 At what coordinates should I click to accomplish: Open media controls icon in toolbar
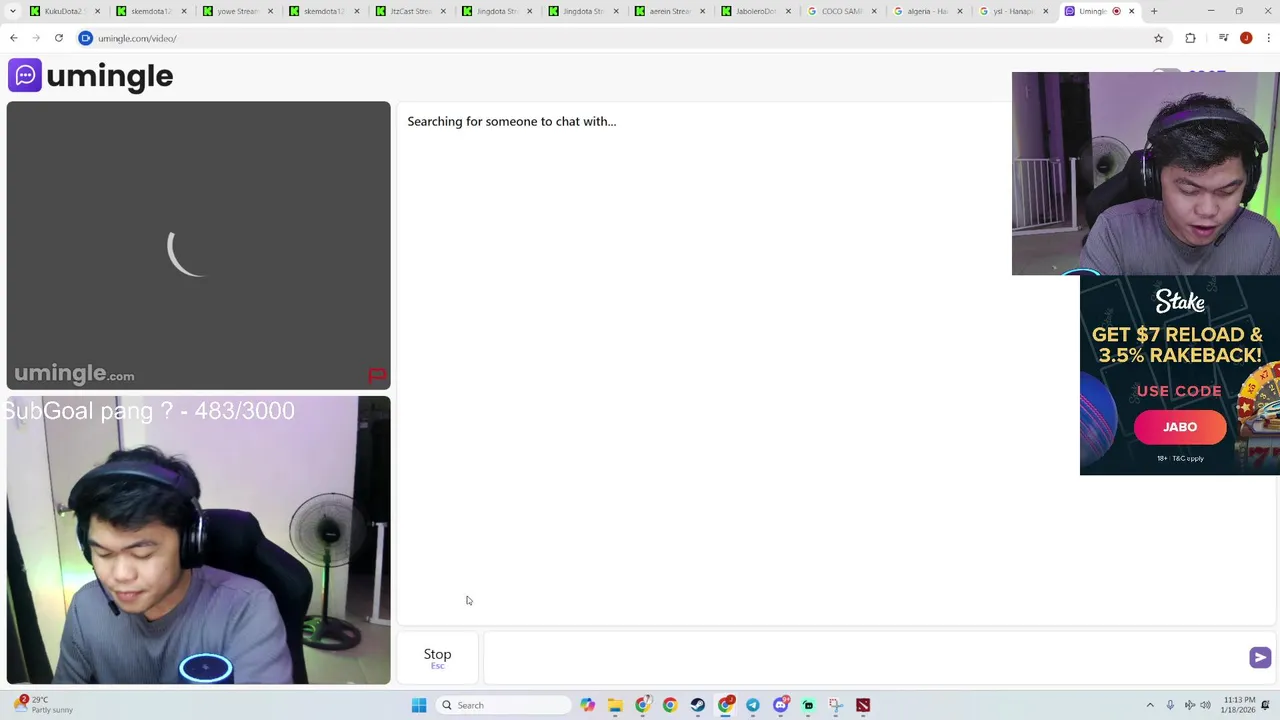click(1223, 38)
